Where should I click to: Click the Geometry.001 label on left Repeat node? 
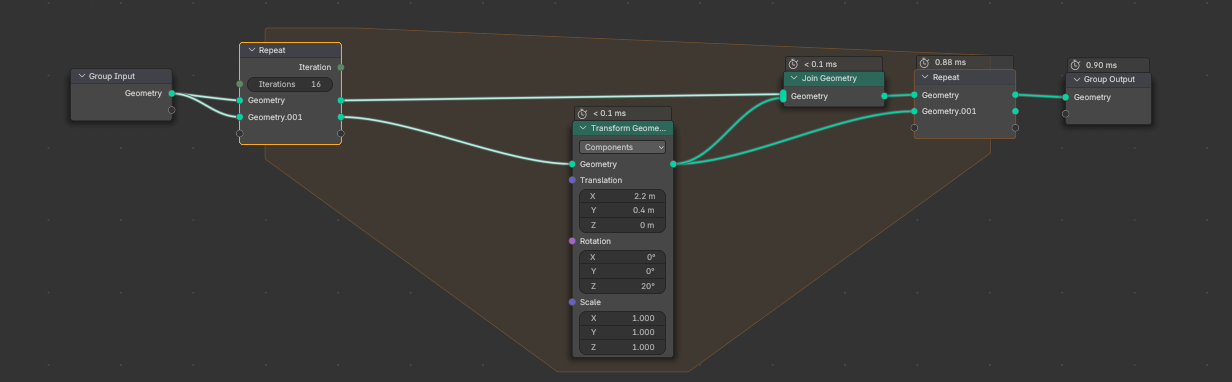pyautogui.click(x=275, y=117)
